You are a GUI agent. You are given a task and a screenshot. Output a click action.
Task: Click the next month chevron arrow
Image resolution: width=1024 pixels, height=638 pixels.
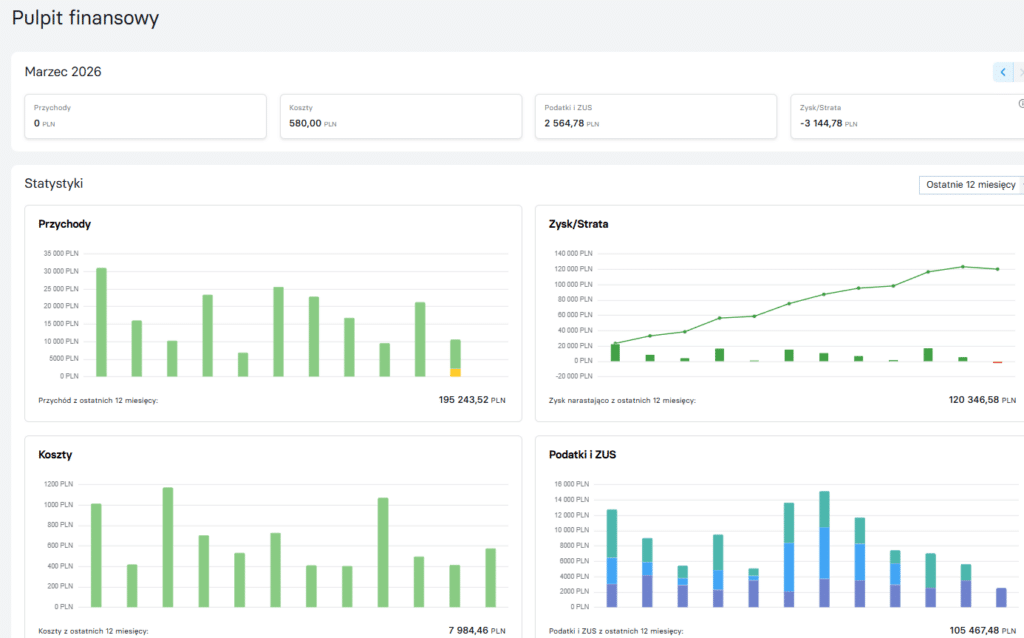pyautogui.click(x=1020, y=72)
